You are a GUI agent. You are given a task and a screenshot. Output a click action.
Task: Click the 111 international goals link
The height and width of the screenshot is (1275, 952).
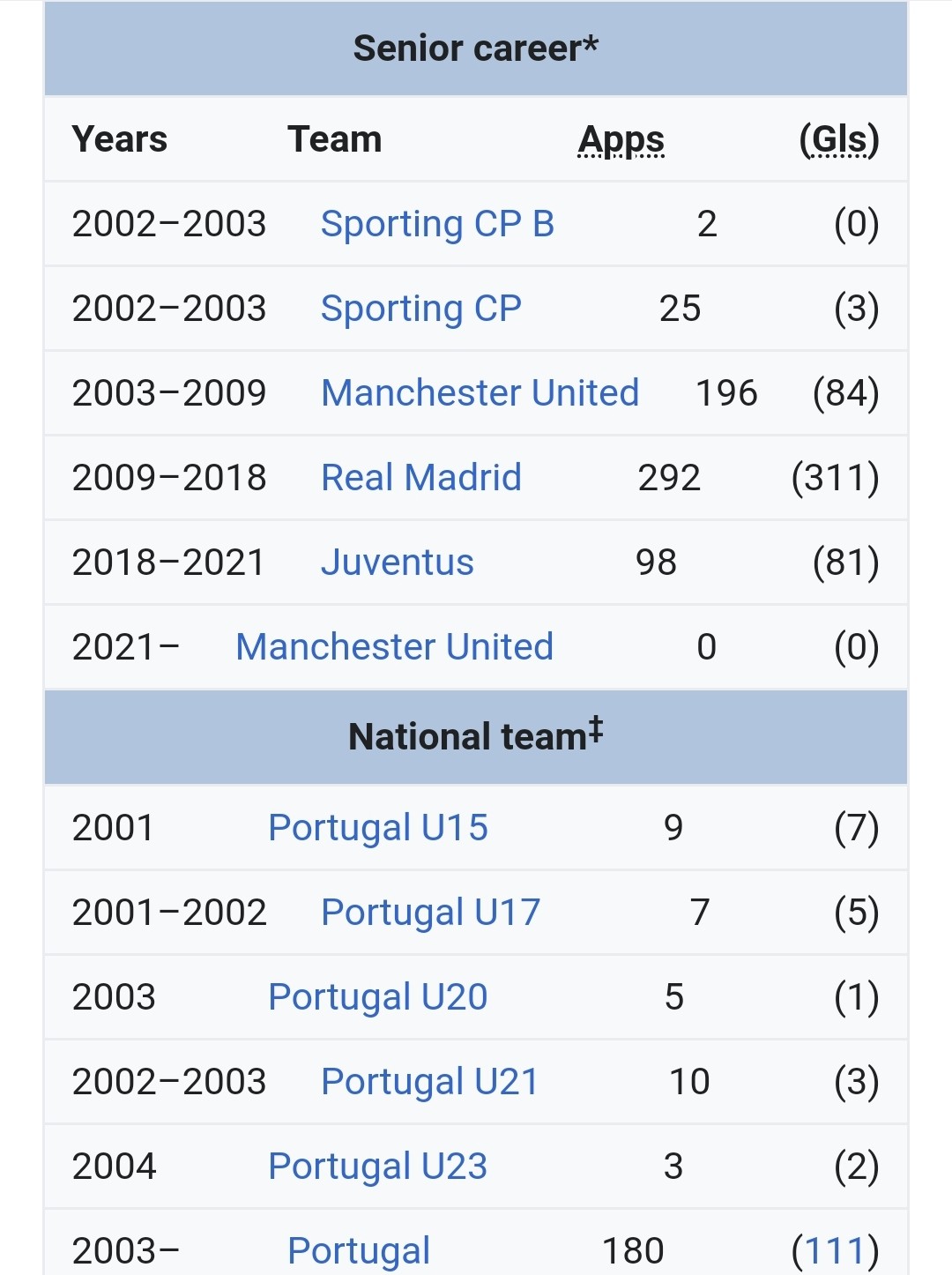click(834, 1251)
